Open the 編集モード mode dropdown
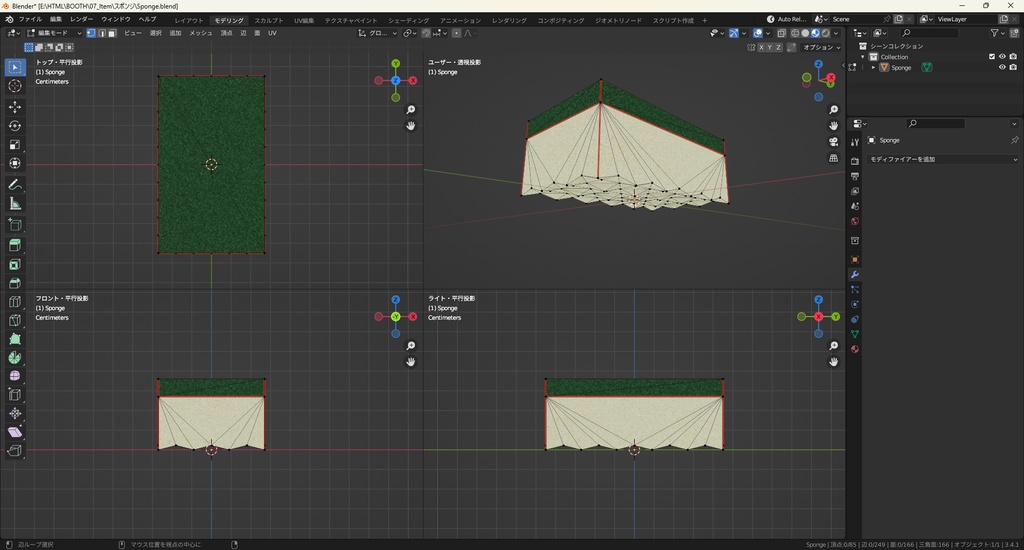The image size is (1024, 550). coord(52,33)
